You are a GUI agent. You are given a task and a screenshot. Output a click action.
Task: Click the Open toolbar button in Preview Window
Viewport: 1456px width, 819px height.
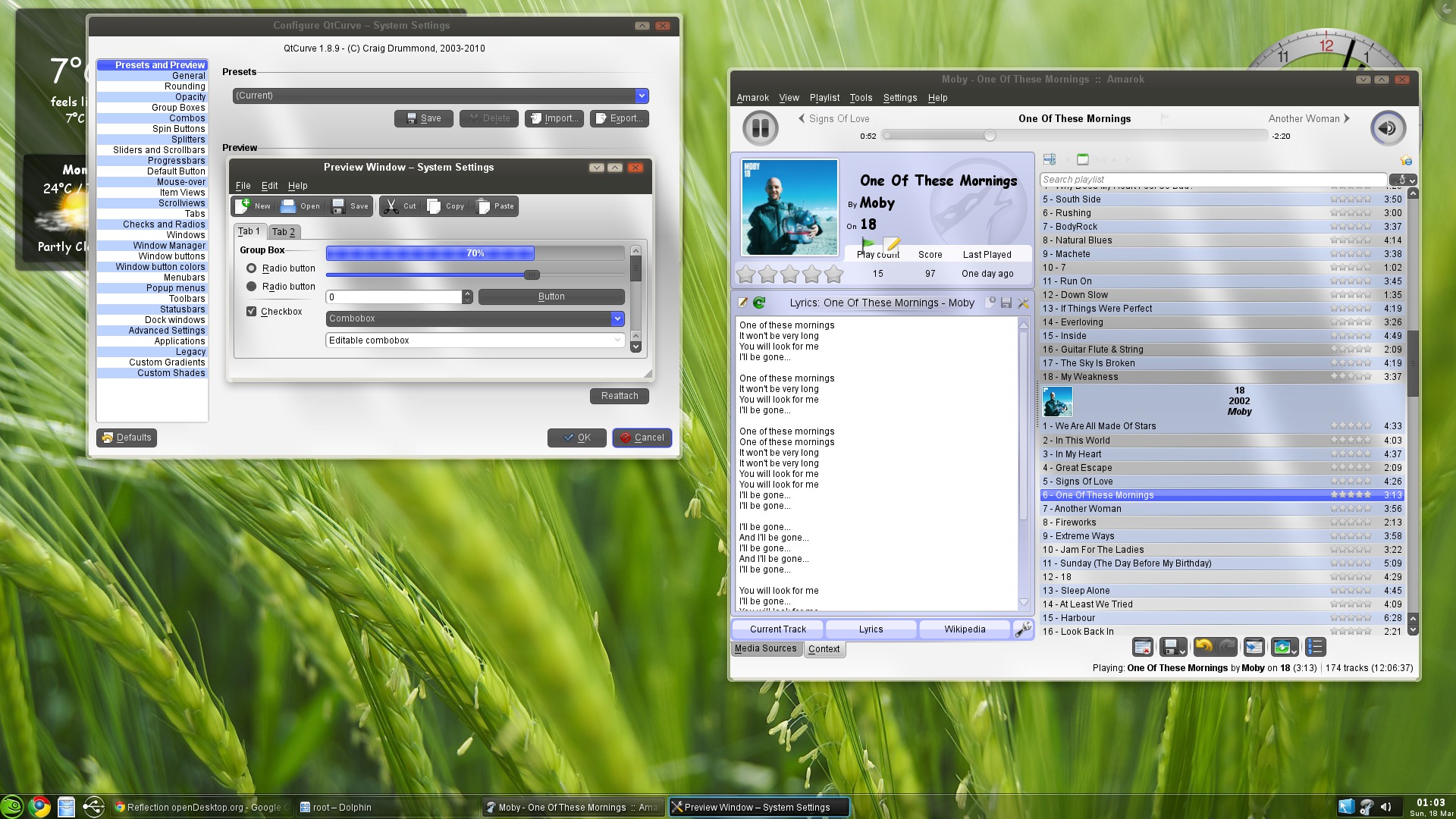click(300, 206)
